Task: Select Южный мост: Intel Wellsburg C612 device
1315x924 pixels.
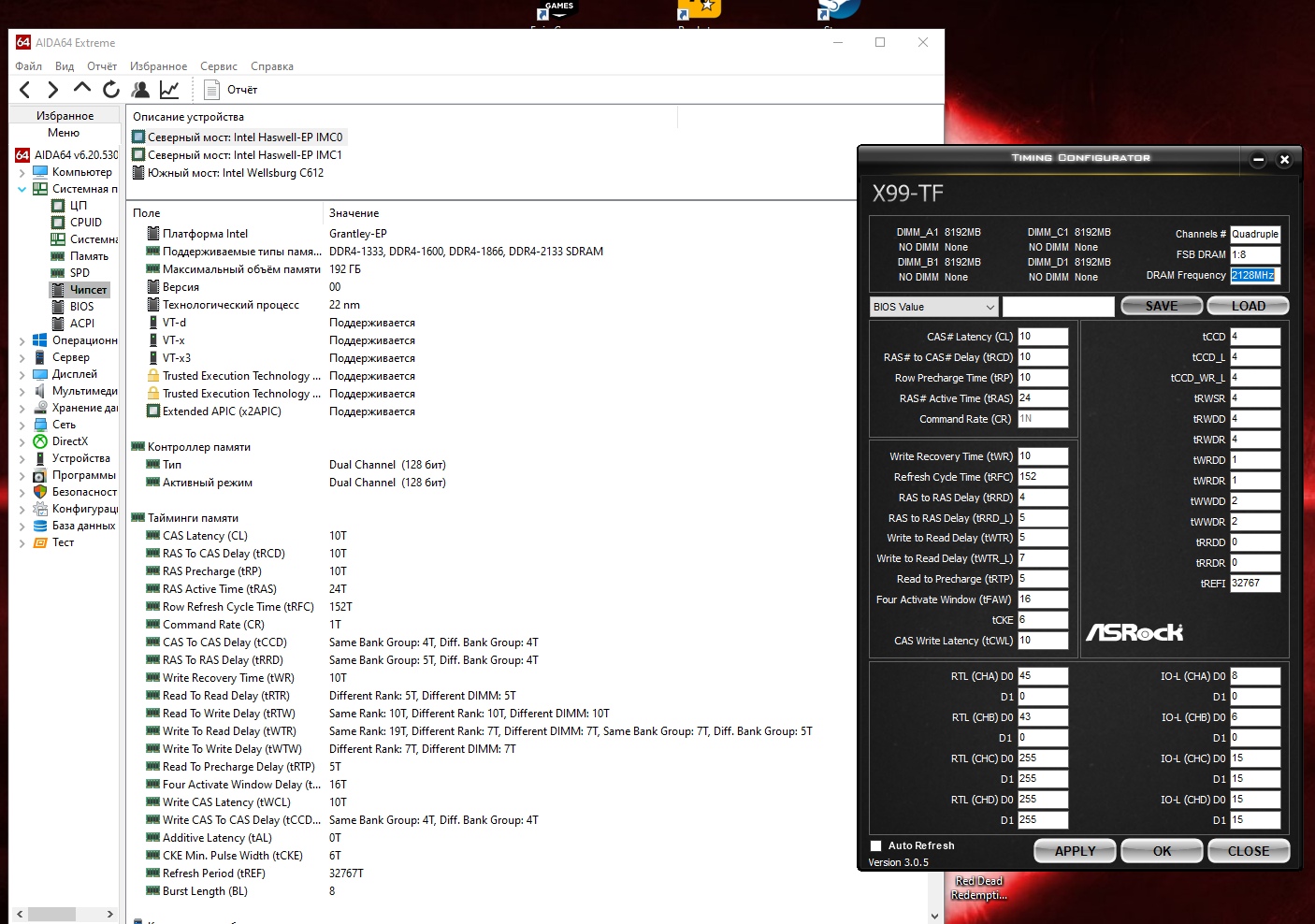Action: click(228, 173)
